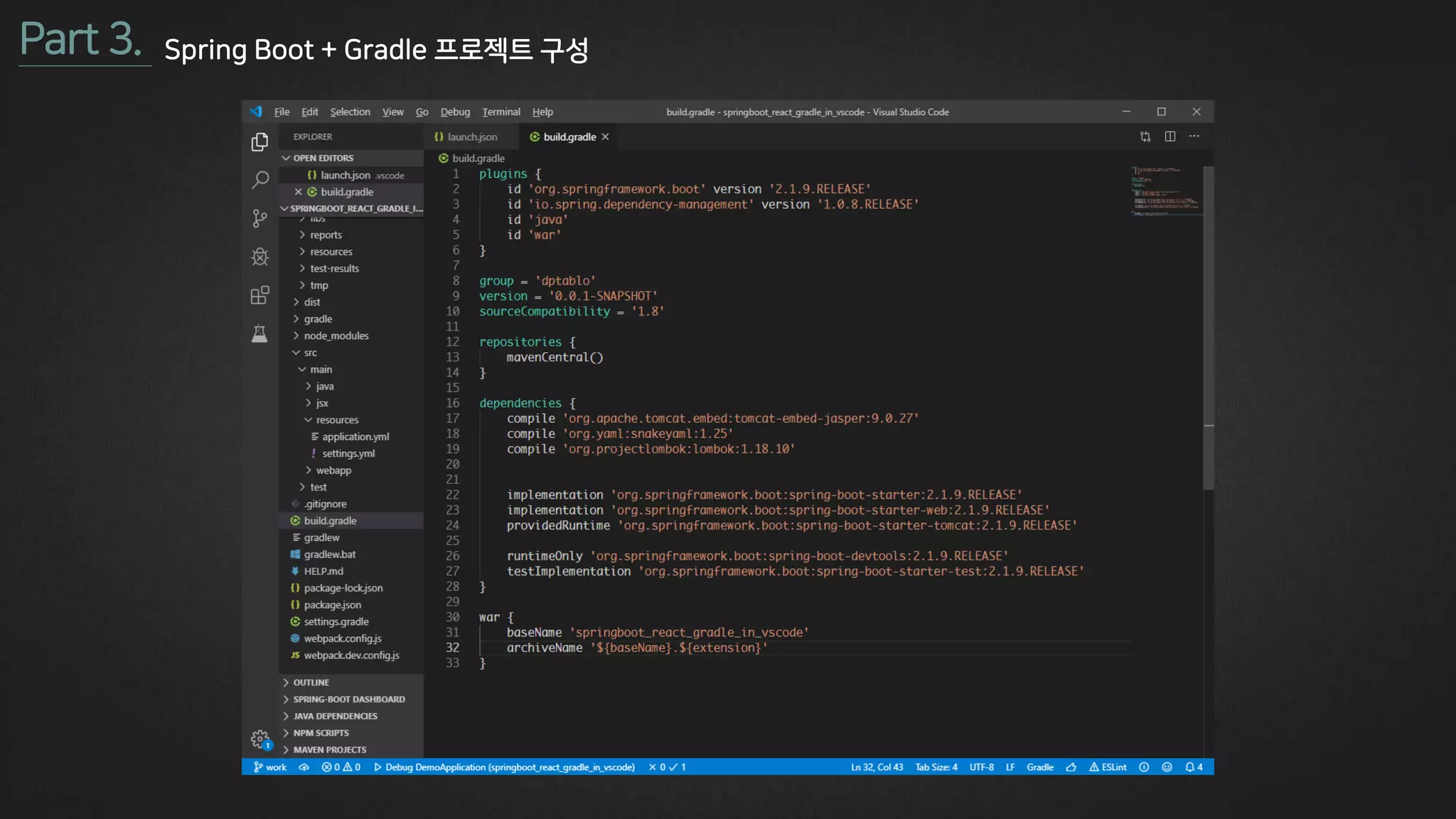This screenshot has width=1456, height=819.
Task: Click the work git branch indicator
Action: [x=270, y=767]
